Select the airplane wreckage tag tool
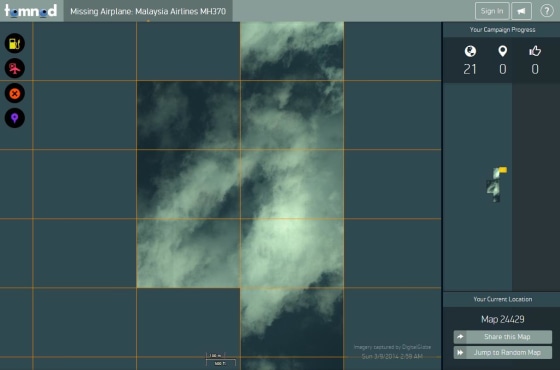The image size is (560, 370). [15, 68]
